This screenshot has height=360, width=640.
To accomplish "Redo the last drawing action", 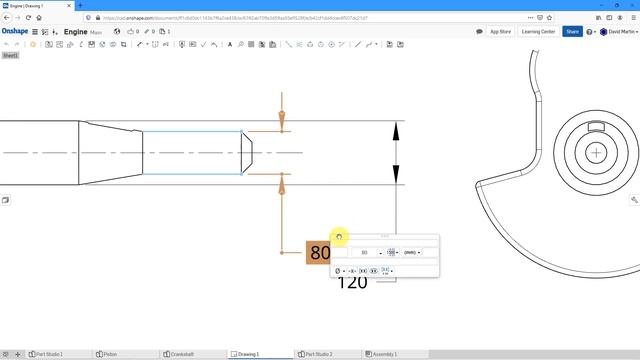I will pyautogui.click(x=17, y=44).
